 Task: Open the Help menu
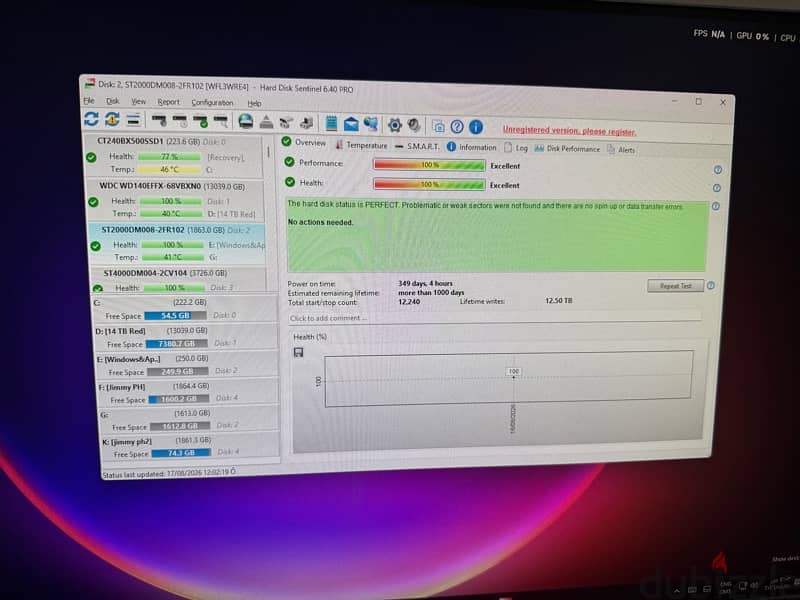point(255,104)
